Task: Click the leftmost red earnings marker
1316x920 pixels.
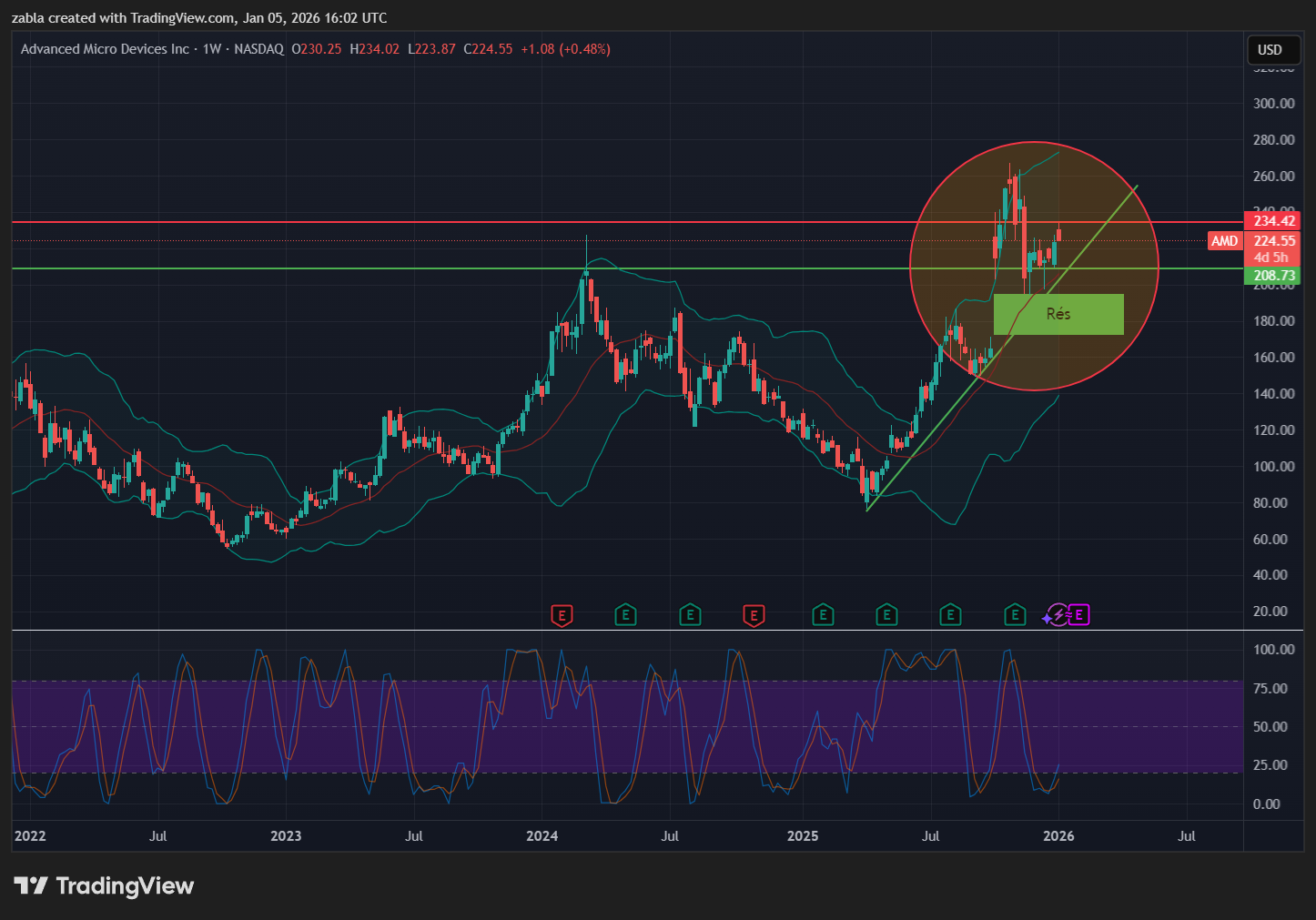Action: 562,616
